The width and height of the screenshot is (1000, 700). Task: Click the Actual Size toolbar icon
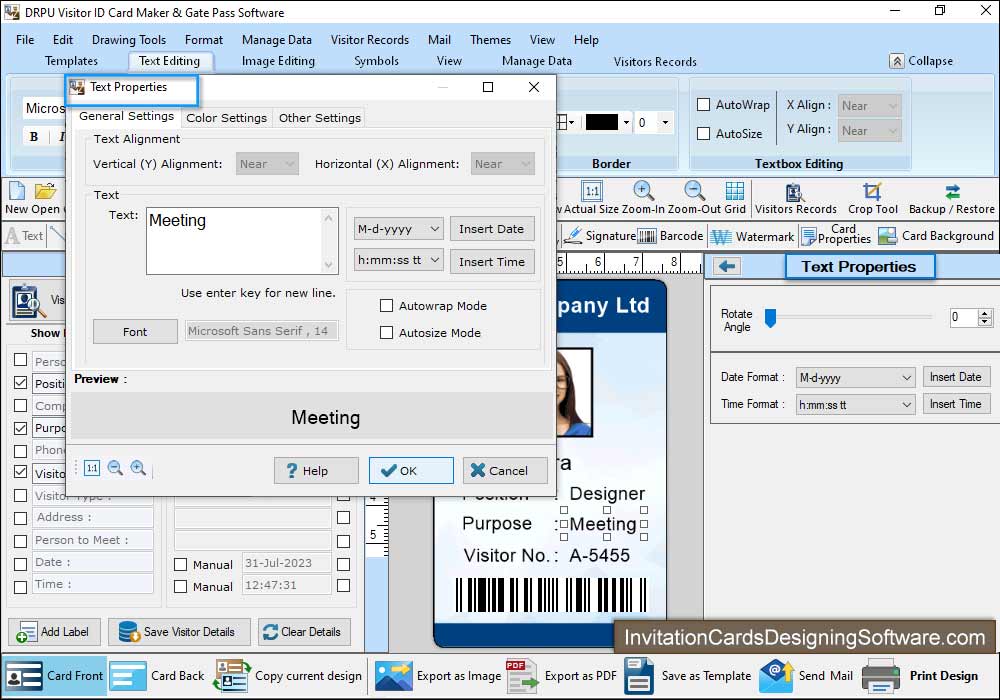pyautogui.click(x=592, y=191)
